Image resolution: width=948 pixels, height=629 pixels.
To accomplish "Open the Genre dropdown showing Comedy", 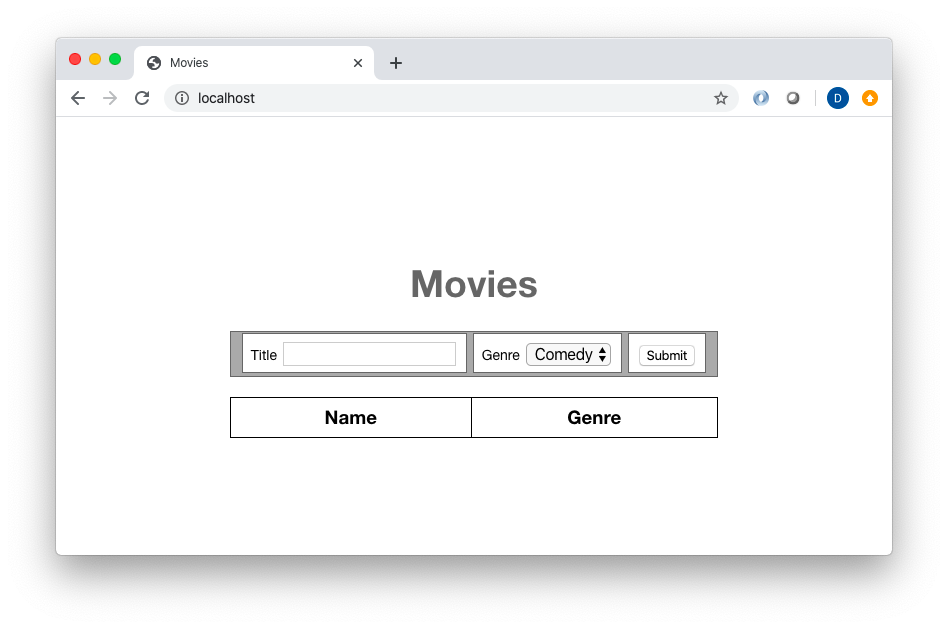I will (x=568, y=354).
